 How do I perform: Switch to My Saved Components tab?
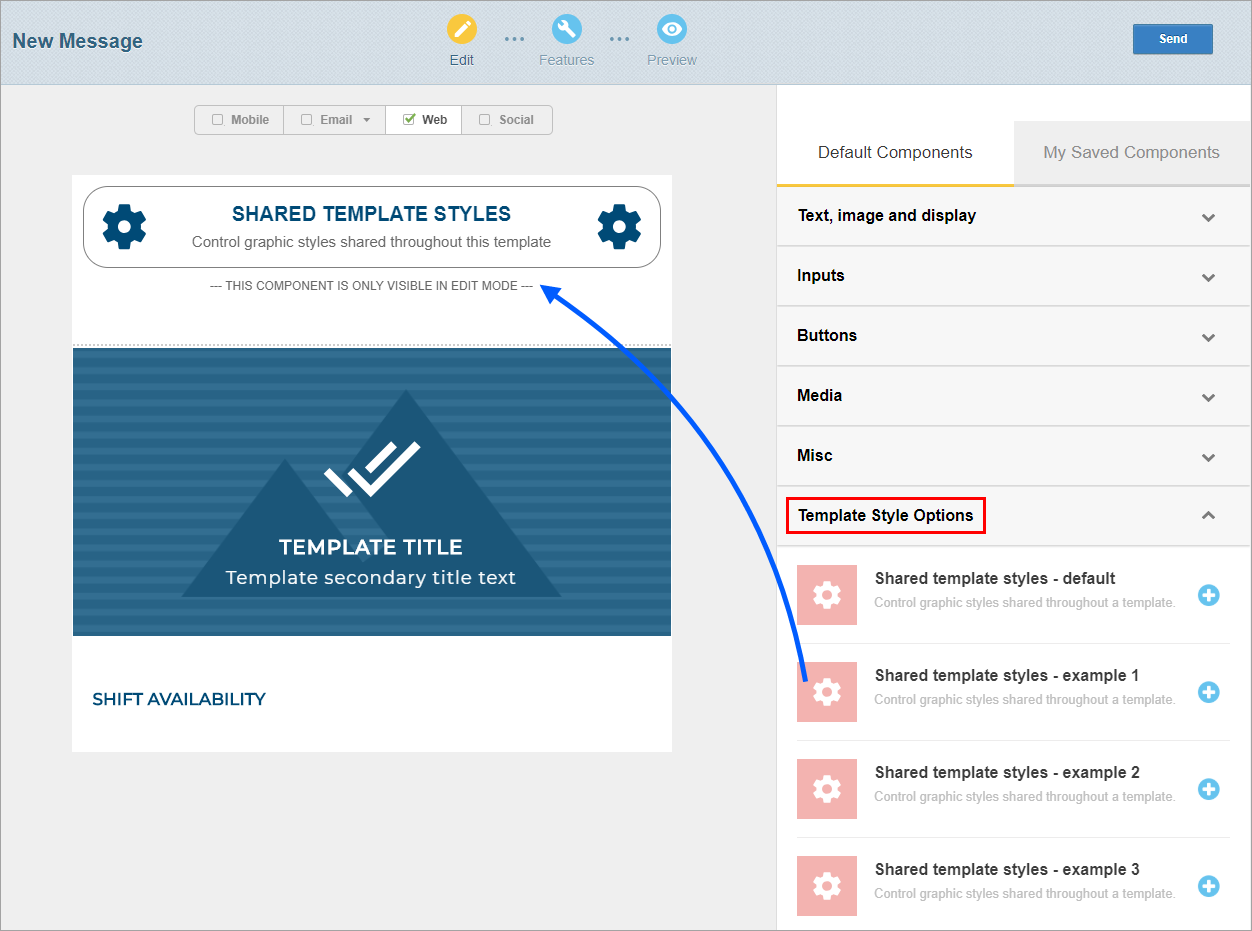pyautogui.click(x=1131, y=153)
